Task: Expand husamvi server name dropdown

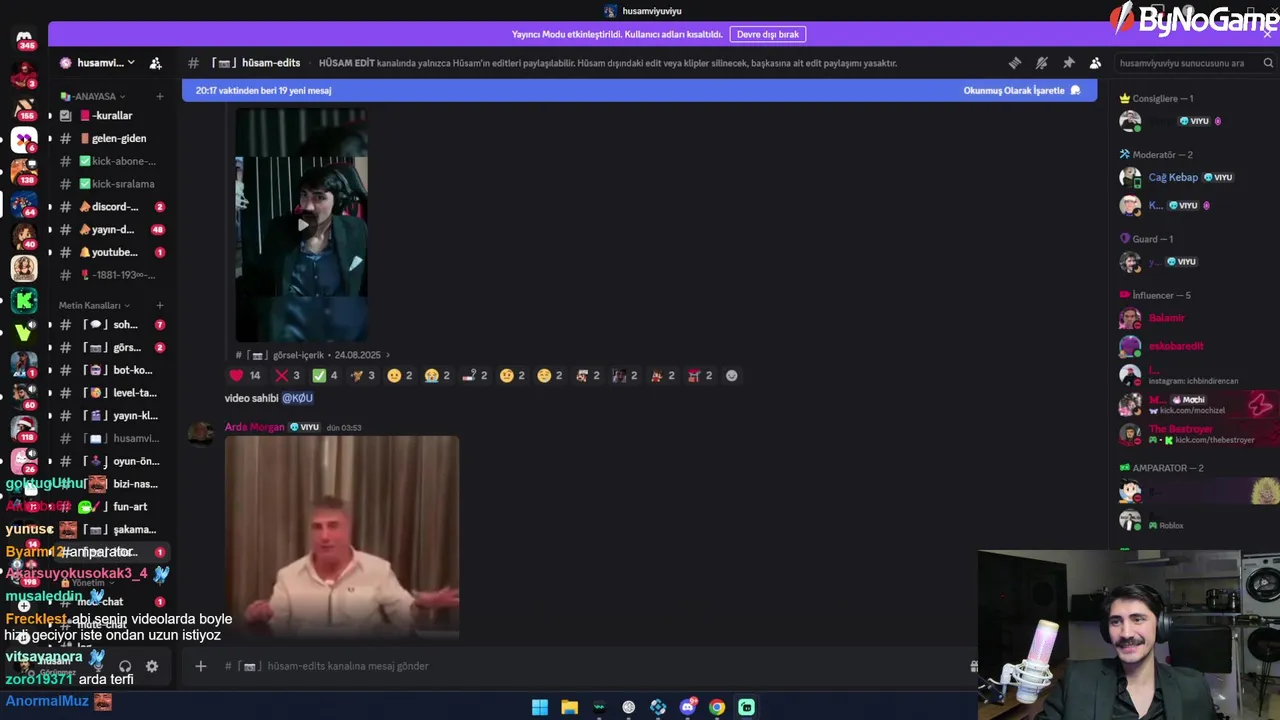Action: click(130, 63)
